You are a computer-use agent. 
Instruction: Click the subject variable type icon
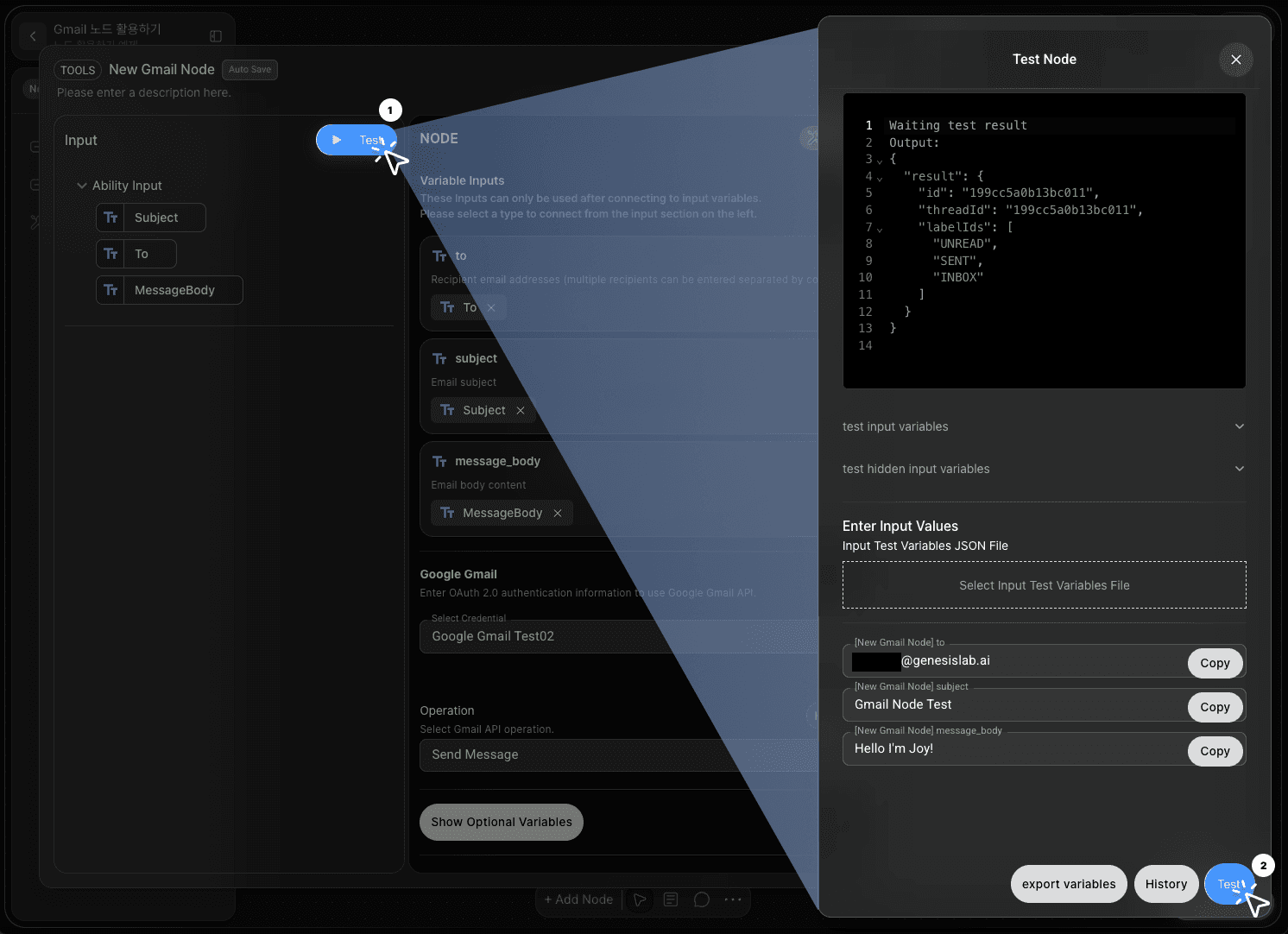(x=439, y=359)
